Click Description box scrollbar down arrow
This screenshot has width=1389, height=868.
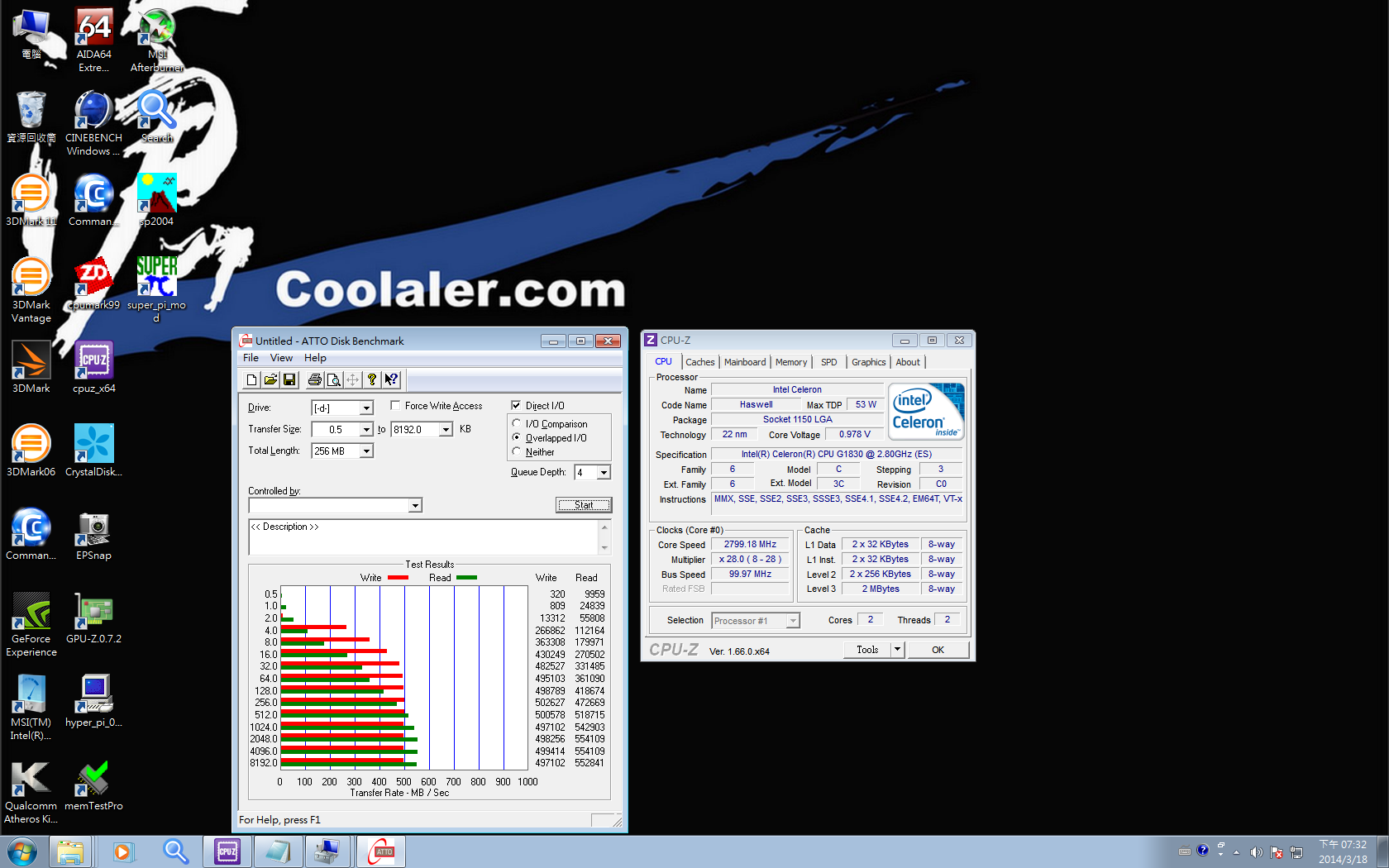click(x=604, y=547)
